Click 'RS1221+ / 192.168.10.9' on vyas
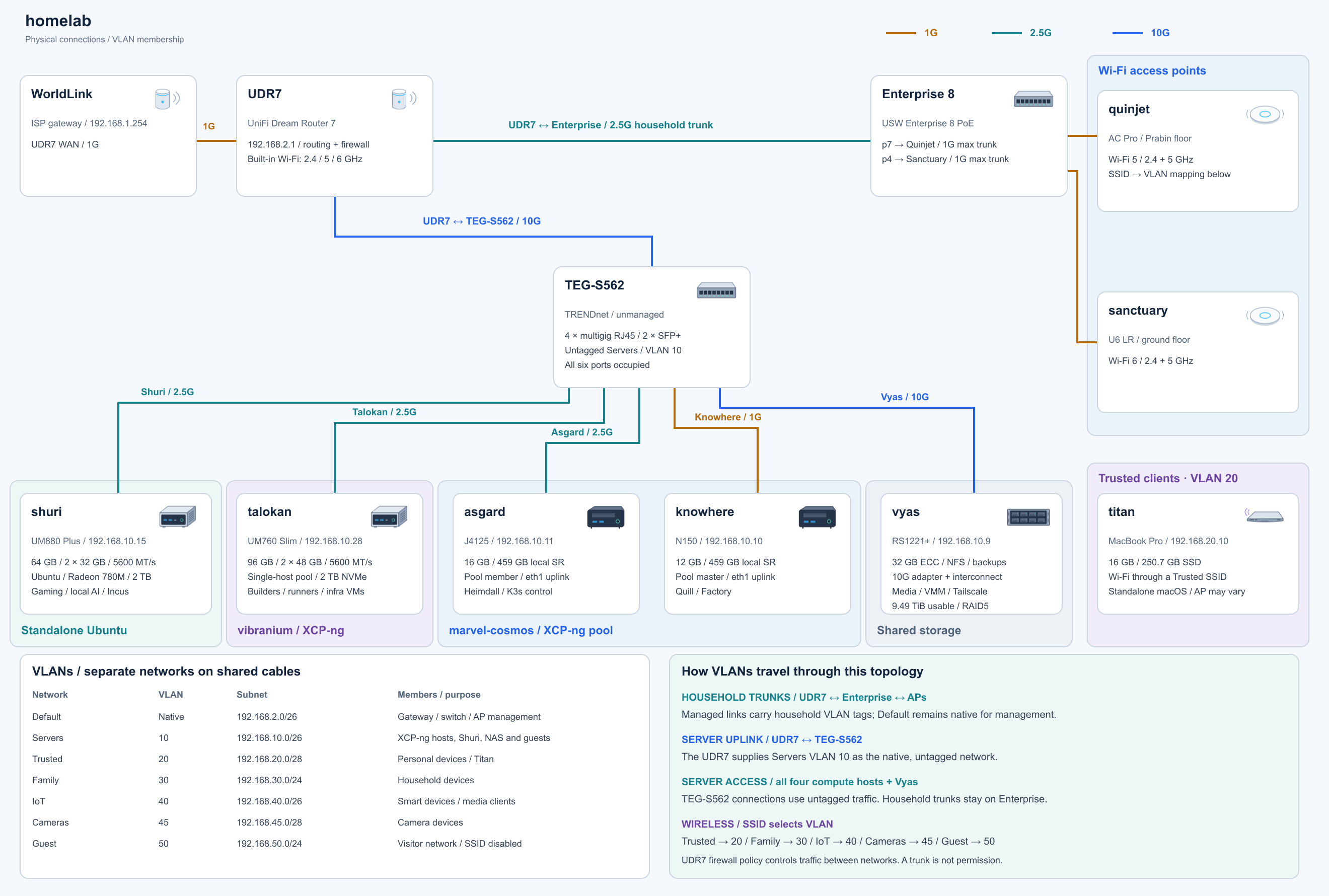 [941, 541]
